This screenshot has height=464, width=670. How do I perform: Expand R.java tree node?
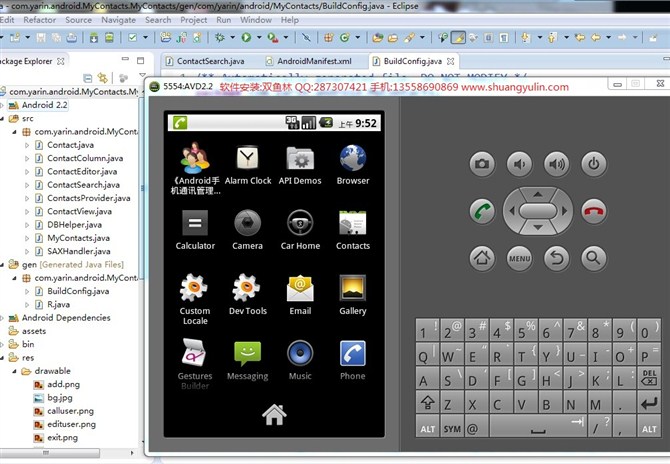(27, 305)
